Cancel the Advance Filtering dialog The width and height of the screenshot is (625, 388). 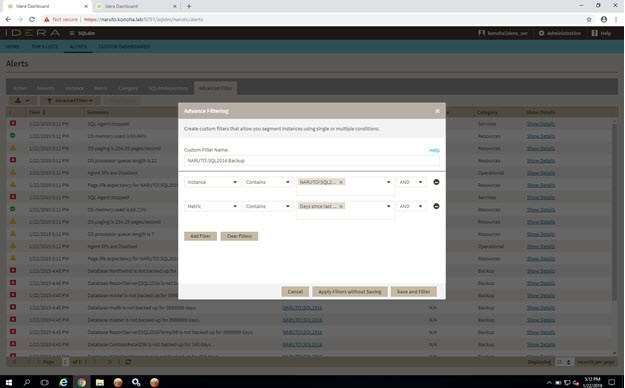point(295,291)
